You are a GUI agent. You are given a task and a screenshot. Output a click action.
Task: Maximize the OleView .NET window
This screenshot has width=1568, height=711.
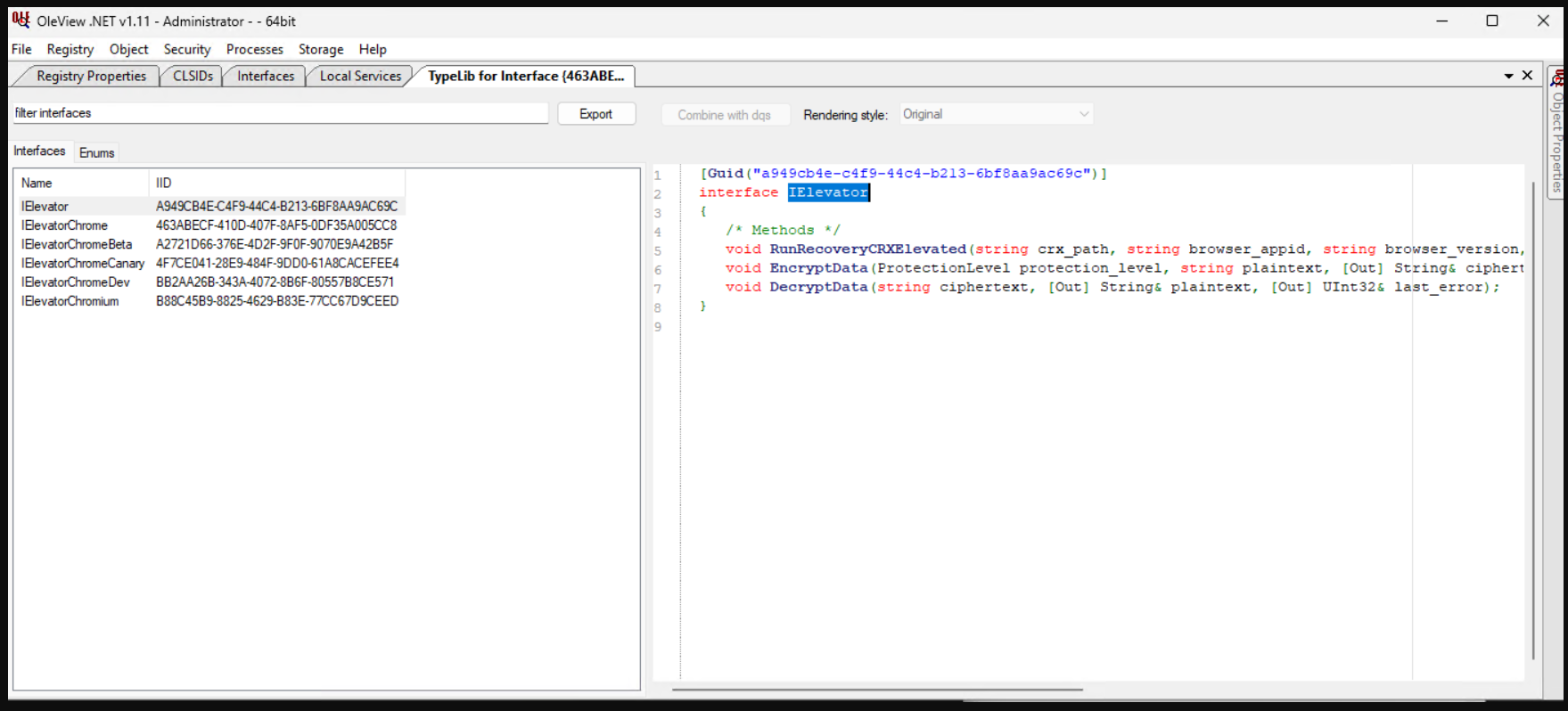(1492, 20)
